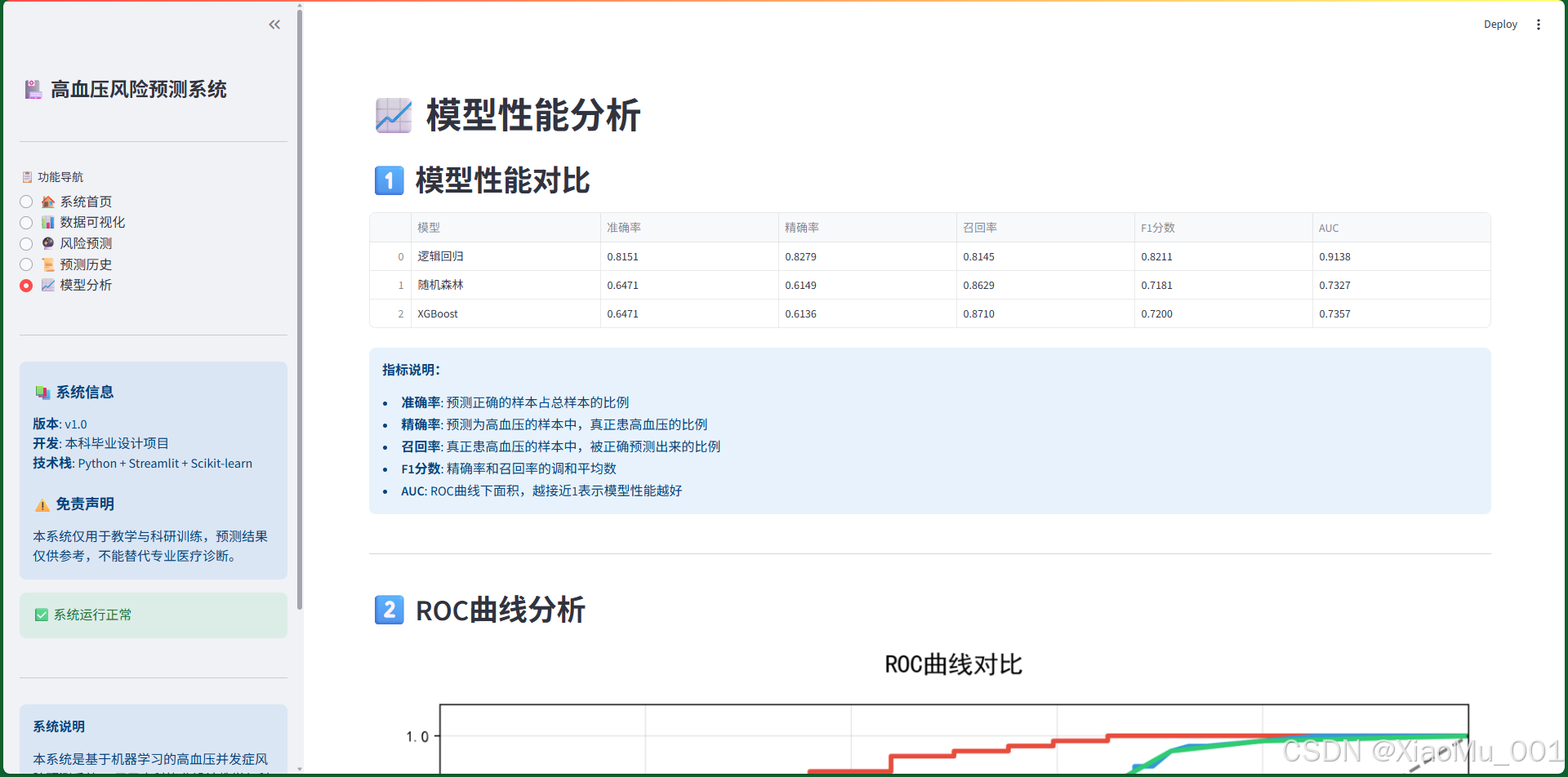Click 随机森林 recall value 0.8629
Image resolution: width=1568 pixels, height=777 pixels.
tap(1045, 285)
